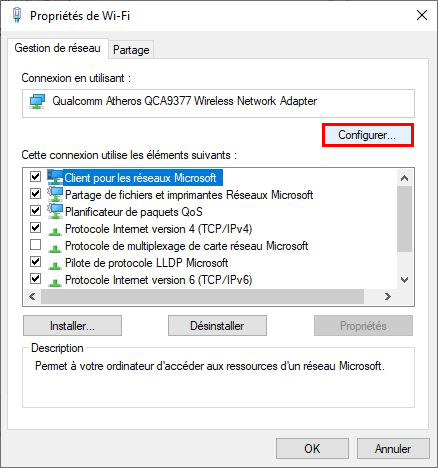The image size is (438, 468).
Task: Click the Désinstaller button
Action: (x=217, y=326)
